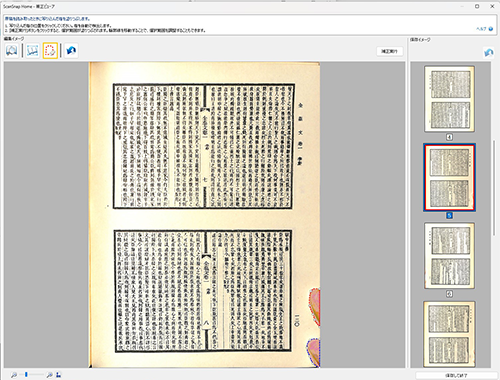Click the blue help question mark icon
This screenshot has width=500, height=380.
[x=491, y=29]
